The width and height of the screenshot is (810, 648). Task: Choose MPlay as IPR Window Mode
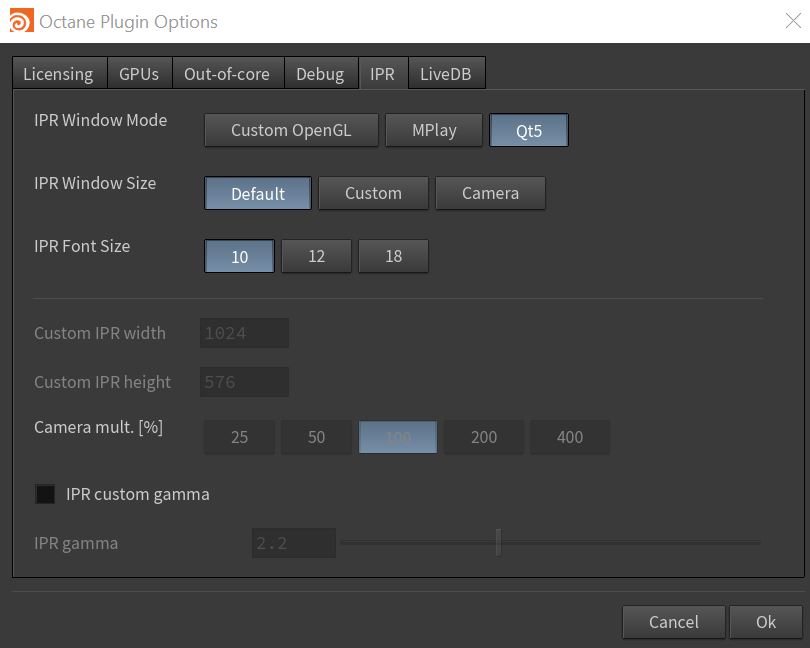(434, 131)
